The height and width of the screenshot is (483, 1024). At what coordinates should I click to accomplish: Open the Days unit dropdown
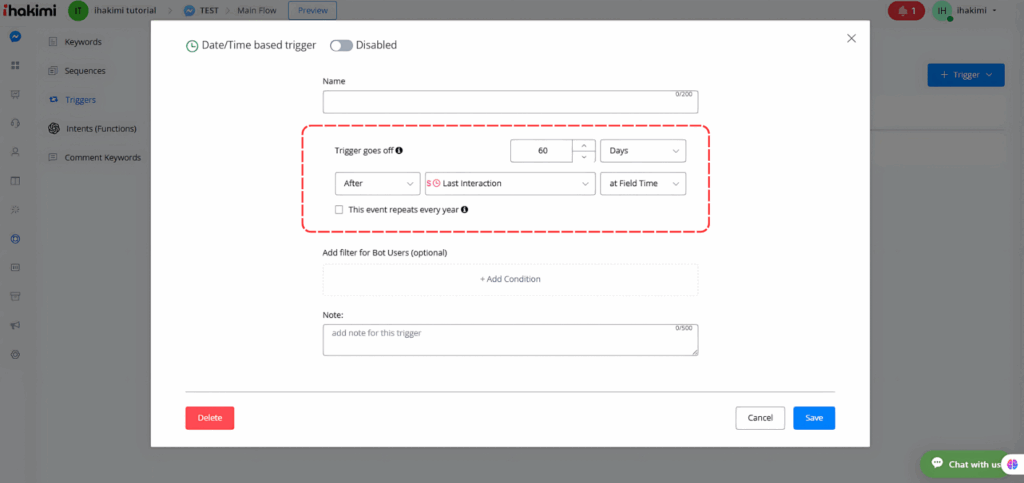tap(643, 151)
